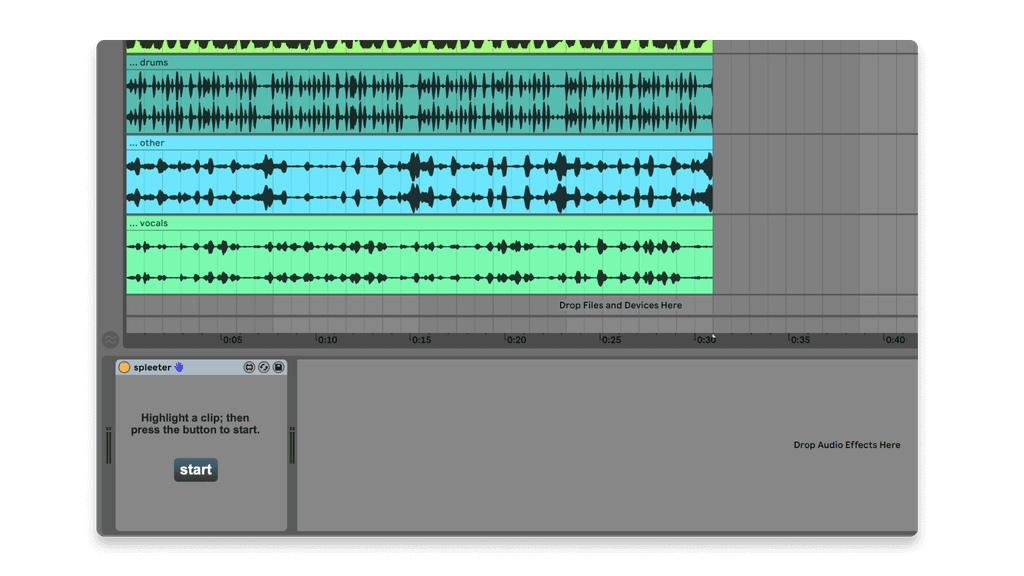Click the 0:15 mark on the time ruler
This screenshot has width=1024, height=576.
(421, 340)
